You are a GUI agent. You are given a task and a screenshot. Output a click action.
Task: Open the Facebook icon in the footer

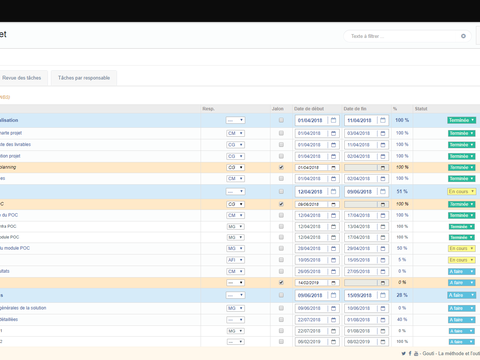pos(410,353)
